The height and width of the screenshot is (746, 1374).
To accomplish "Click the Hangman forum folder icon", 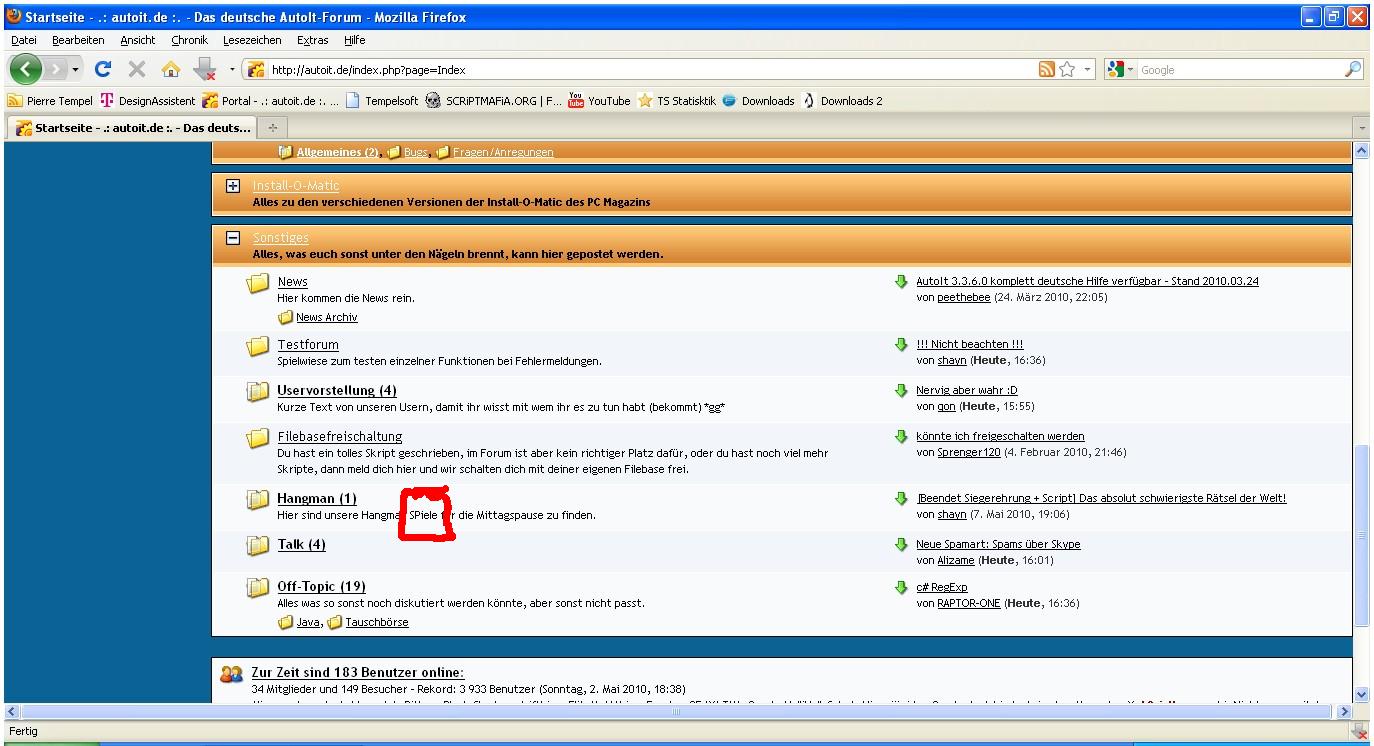I will [x=258, y=499].
